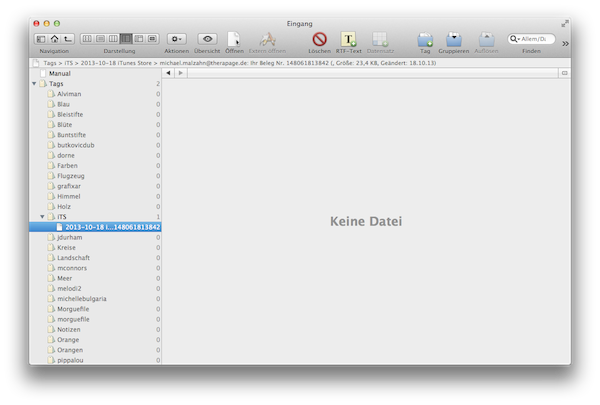This screenshot has height=405, width=600.
Task: Toggle the sidebar button in Navigation
Action: [41, 39]
